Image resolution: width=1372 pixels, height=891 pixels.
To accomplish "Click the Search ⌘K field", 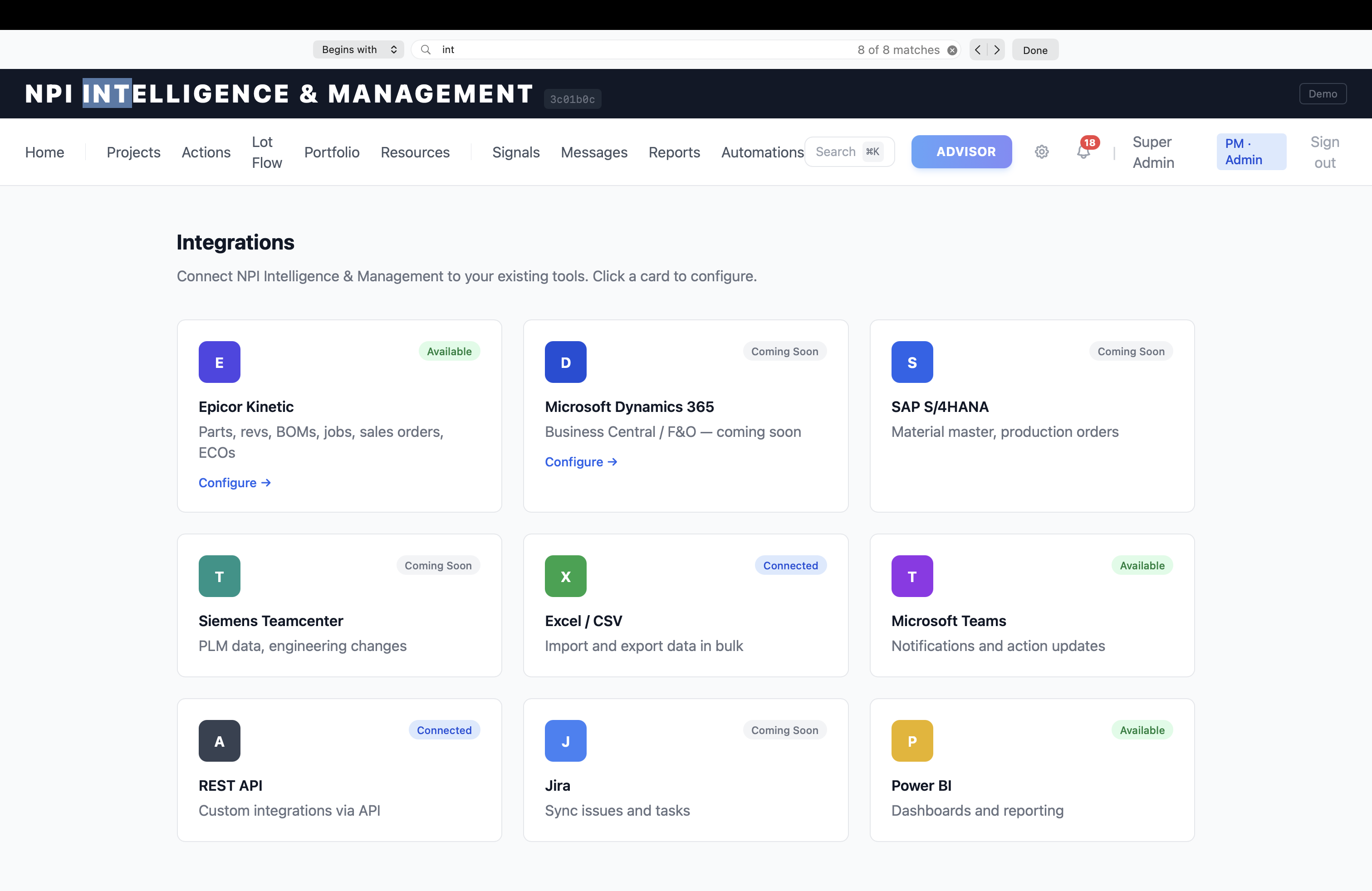I will (849, 152).
